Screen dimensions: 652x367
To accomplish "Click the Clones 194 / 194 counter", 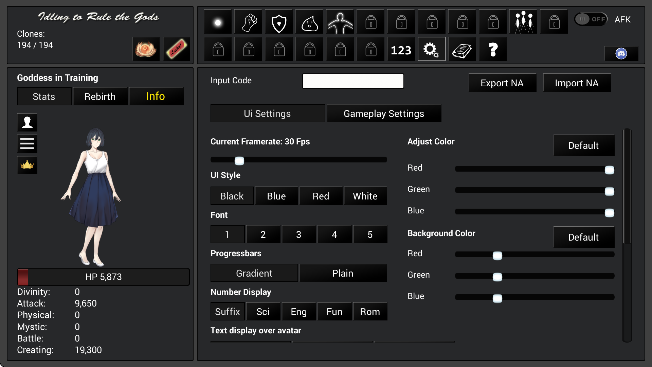I will click(x=35, y=39).
